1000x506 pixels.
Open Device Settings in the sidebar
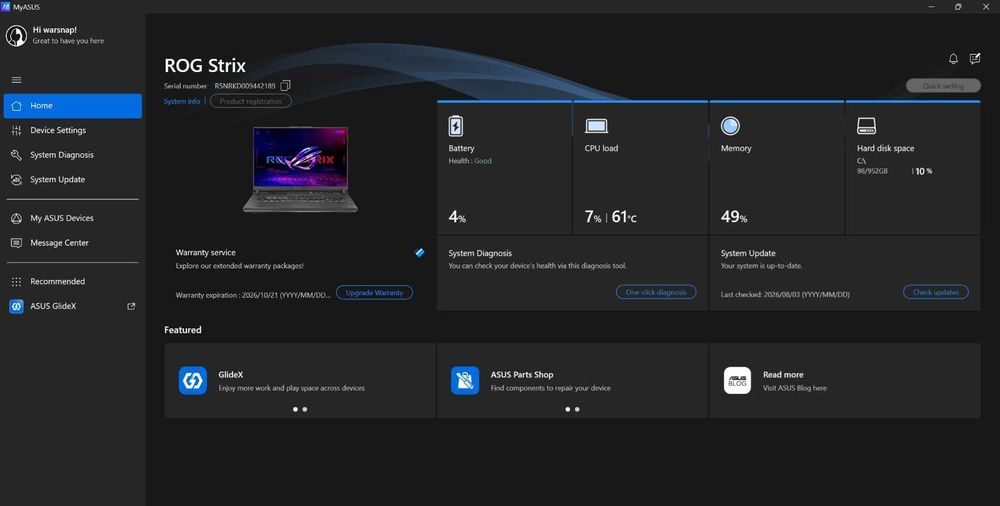pos(73,130)
